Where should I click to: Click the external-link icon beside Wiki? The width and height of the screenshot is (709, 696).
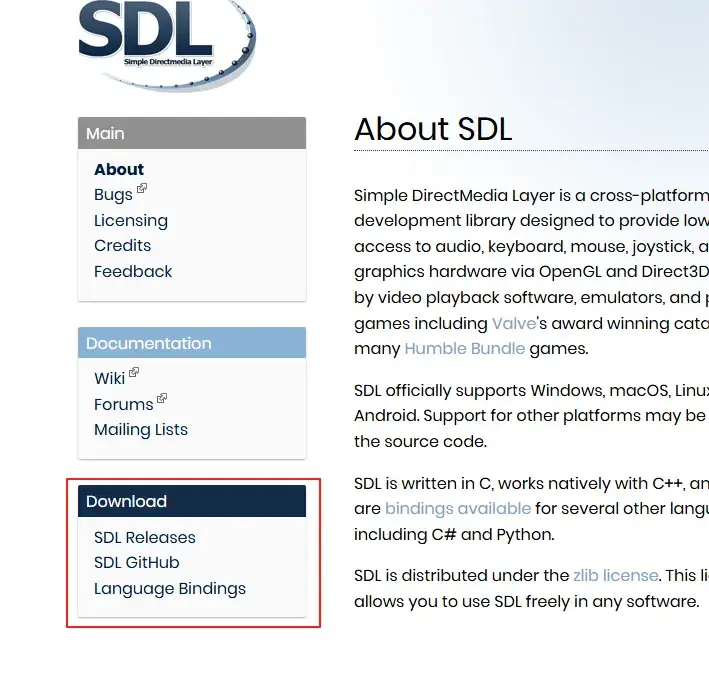[134, 372]
